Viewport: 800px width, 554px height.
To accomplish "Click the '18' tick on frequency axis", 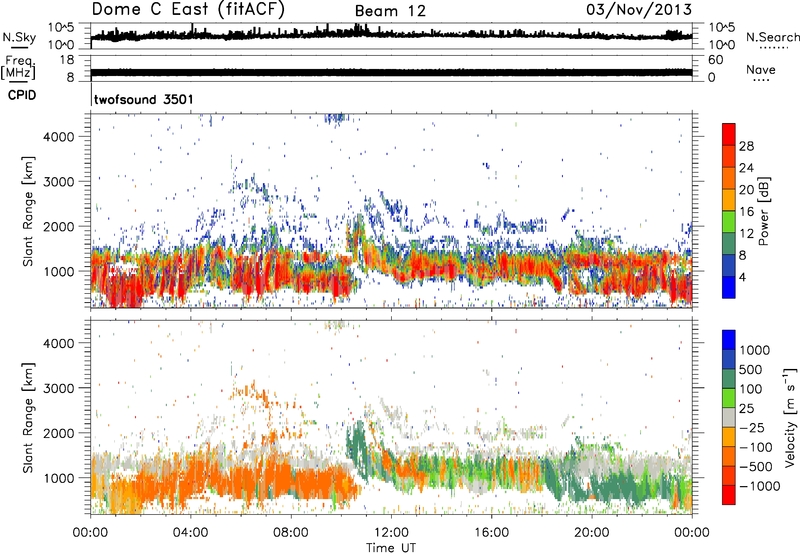I will (67, 60).
